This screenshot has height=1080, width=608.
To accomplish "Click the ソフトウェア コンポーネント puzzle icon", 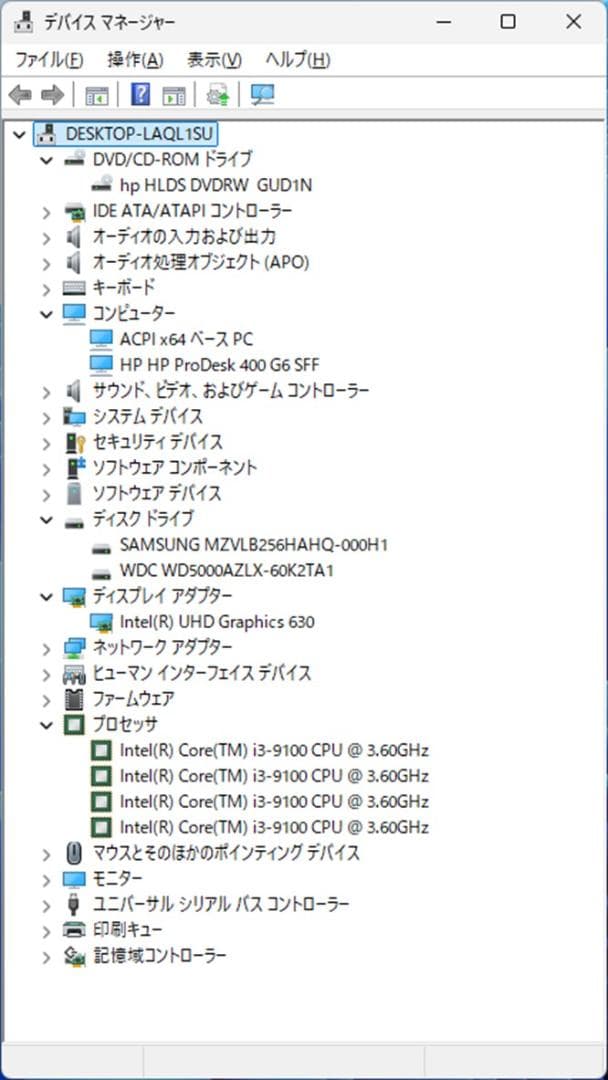I will tap(74, 468).
